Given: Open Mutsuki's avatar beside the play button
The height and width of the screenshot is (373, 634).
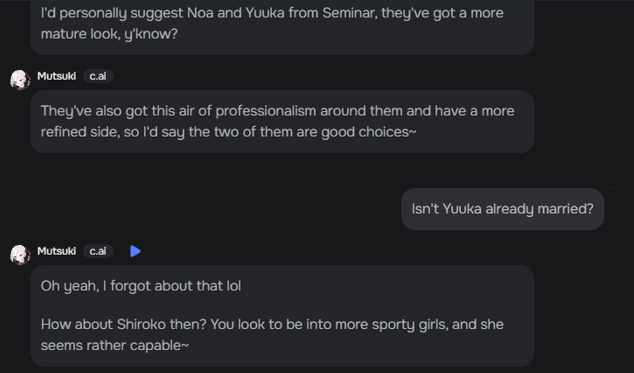Looking at the screenshot, I should [x=20, y=255].
